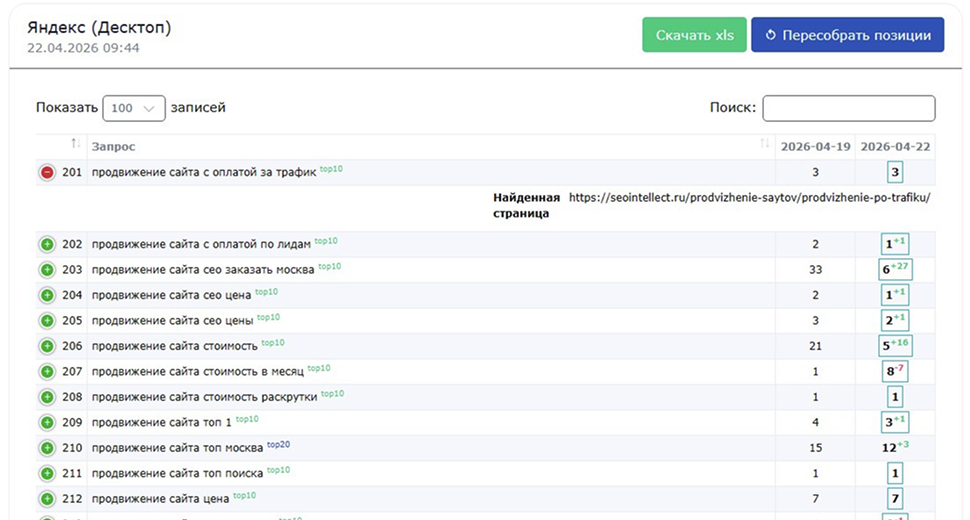
Task: Click the 04-19 value 33 in row 203
Action: pos(815,270)
